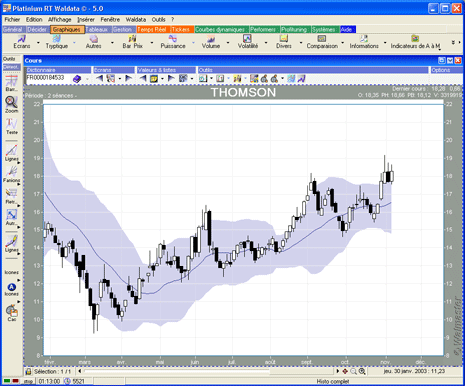
Task: Click the stop button in status bar
Action: pos(28,381)
